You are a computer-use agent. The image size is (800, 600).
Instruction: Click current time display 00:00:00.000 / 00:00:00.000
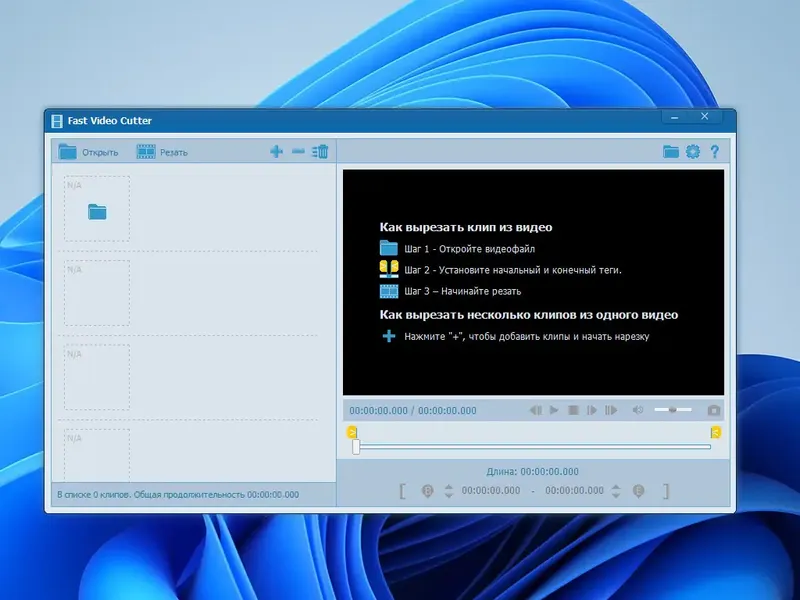click(413, 411)
